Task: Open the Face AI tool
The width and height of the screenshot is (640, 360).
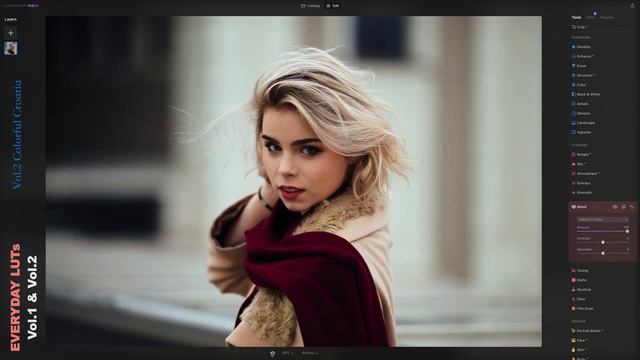Action: (580, 340)
